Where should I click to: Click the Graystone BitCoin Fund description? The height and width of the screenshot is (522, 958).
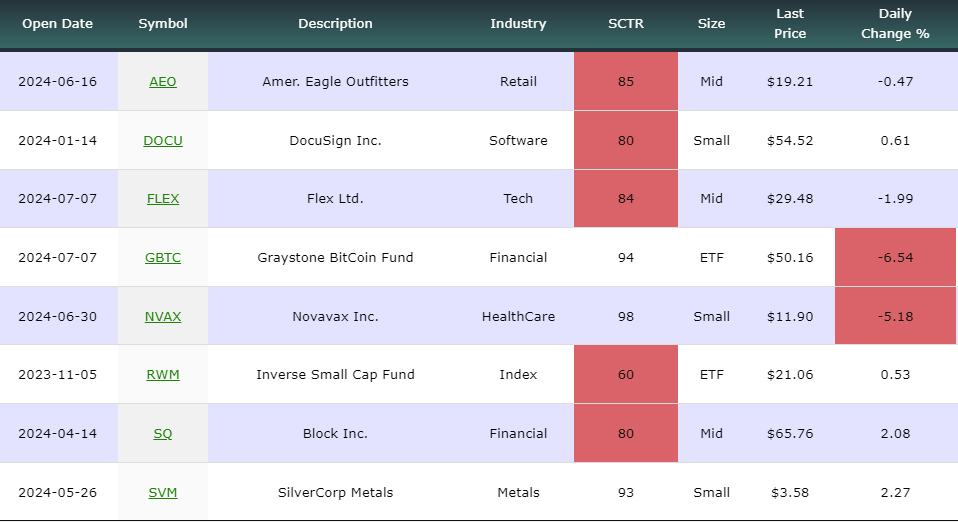(335, 257)
